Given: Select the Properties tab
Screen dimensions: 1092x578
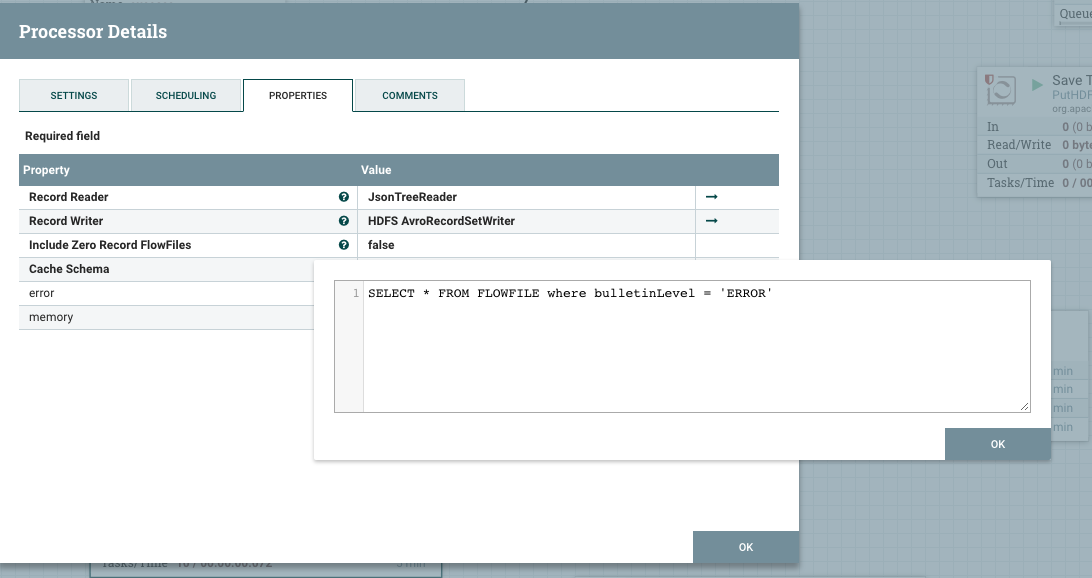Looking at the screenshot, I should click(x=299, y=95).
